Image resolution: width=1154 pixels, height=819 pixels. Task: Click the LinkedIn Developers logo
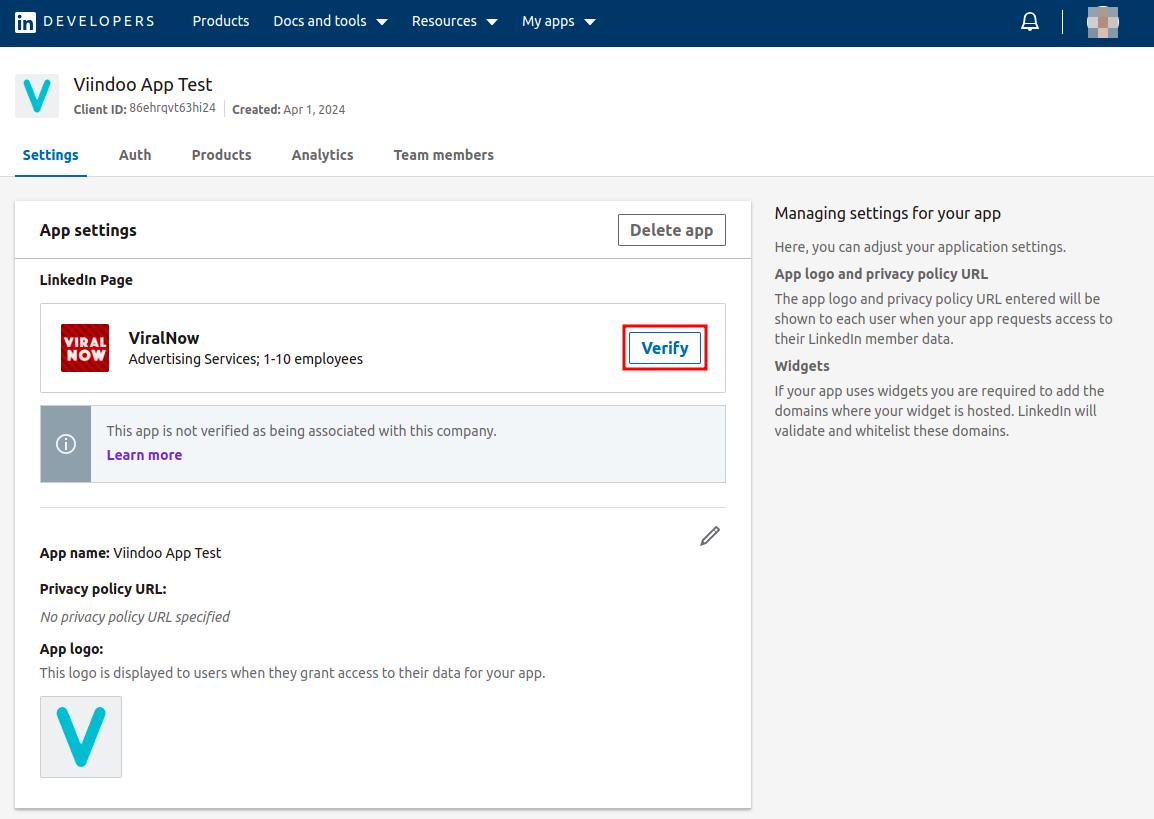(85, 21)
